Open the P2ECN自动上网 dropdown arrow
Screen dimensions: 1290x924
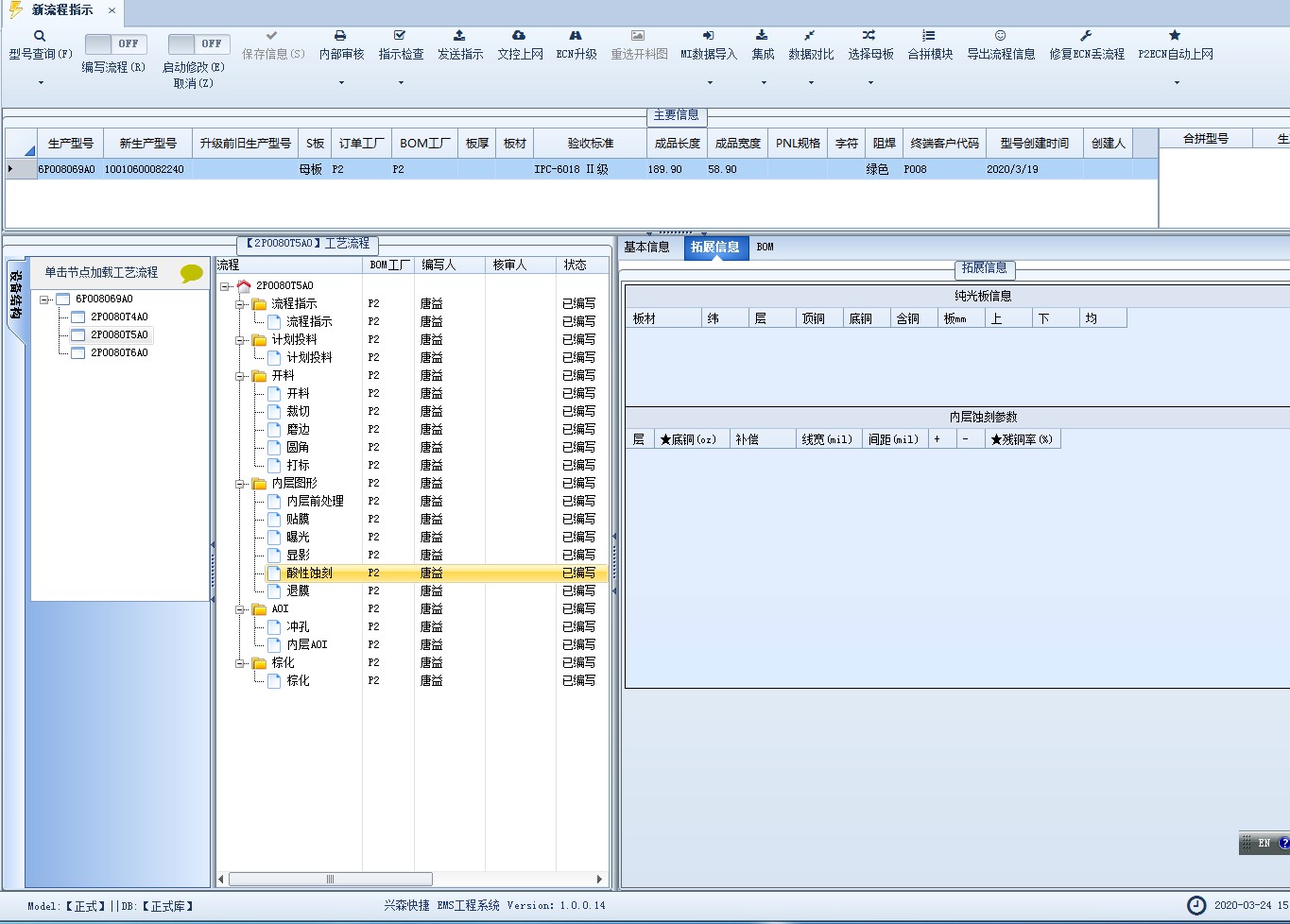(x=1177, y=83)
